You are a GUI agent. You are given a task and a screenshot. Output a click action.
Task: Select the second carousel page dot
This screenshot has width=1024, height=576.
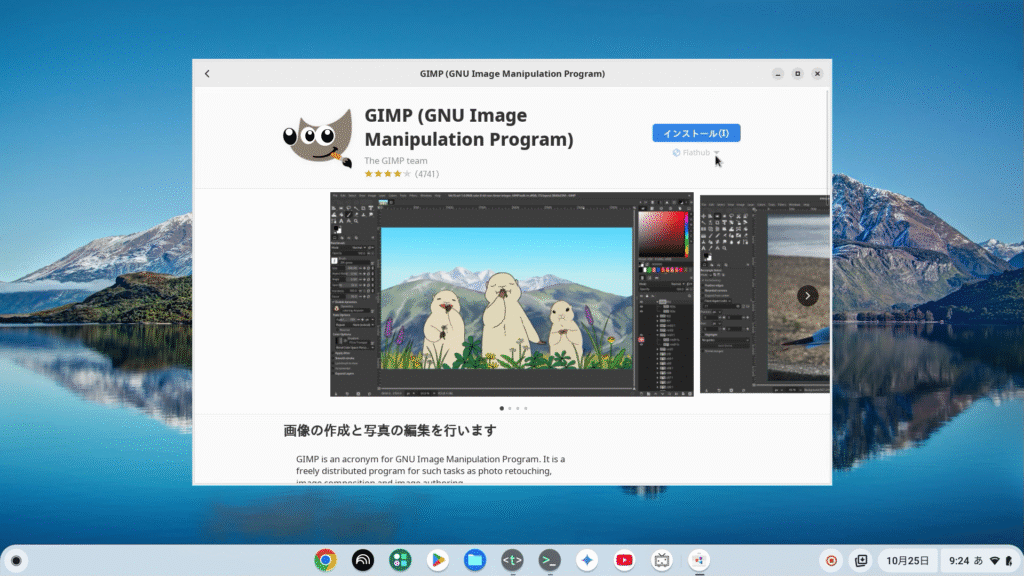[510, 408]
